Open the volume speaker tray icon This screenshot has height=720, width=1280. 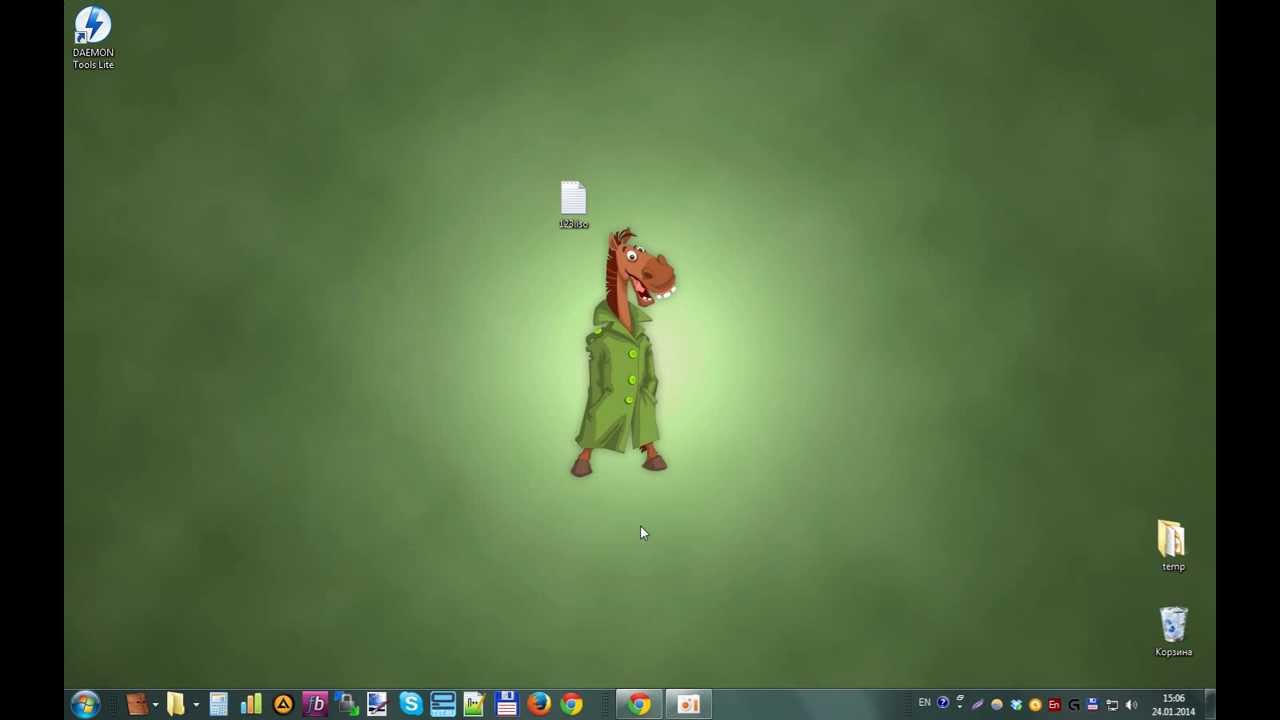click(1131, 705)
